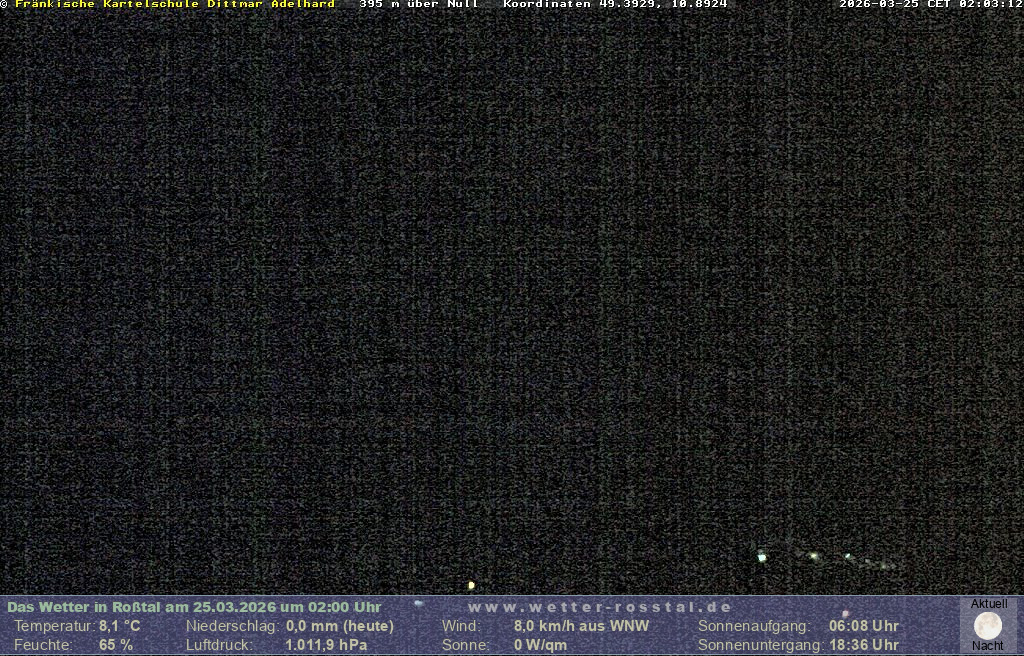The image size is (1024, 656).
Task: Click the 'Nacht' label below the moon
Action: [988, 646]
